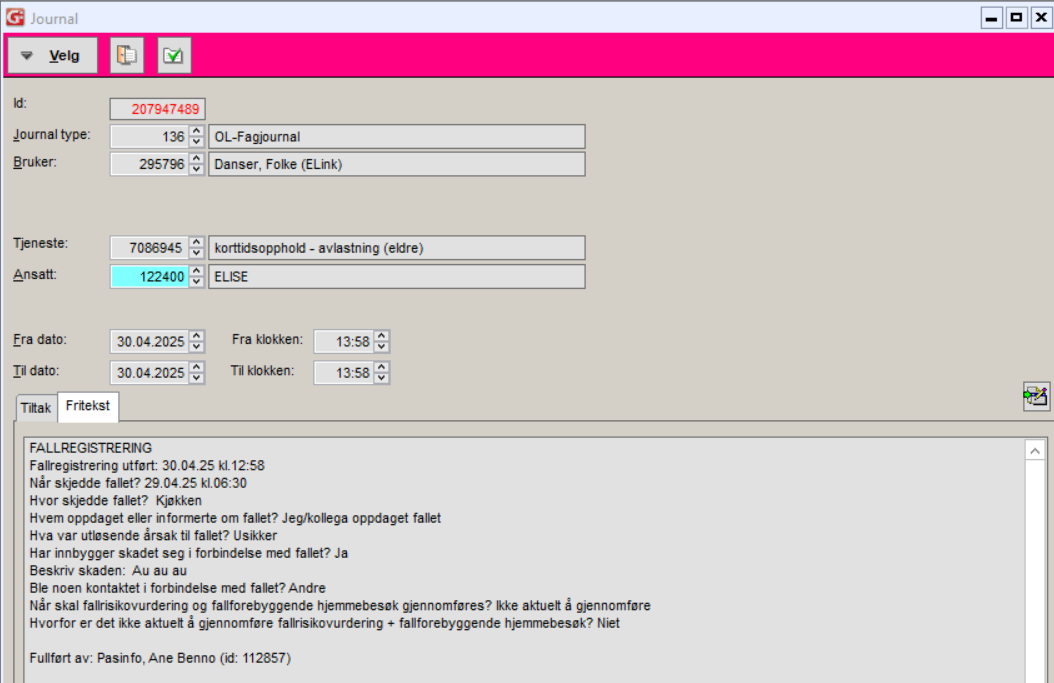Viewport: 1054px width, 683px height.
Task: Adjust the Til klokken time spinner
Action: 381,373
